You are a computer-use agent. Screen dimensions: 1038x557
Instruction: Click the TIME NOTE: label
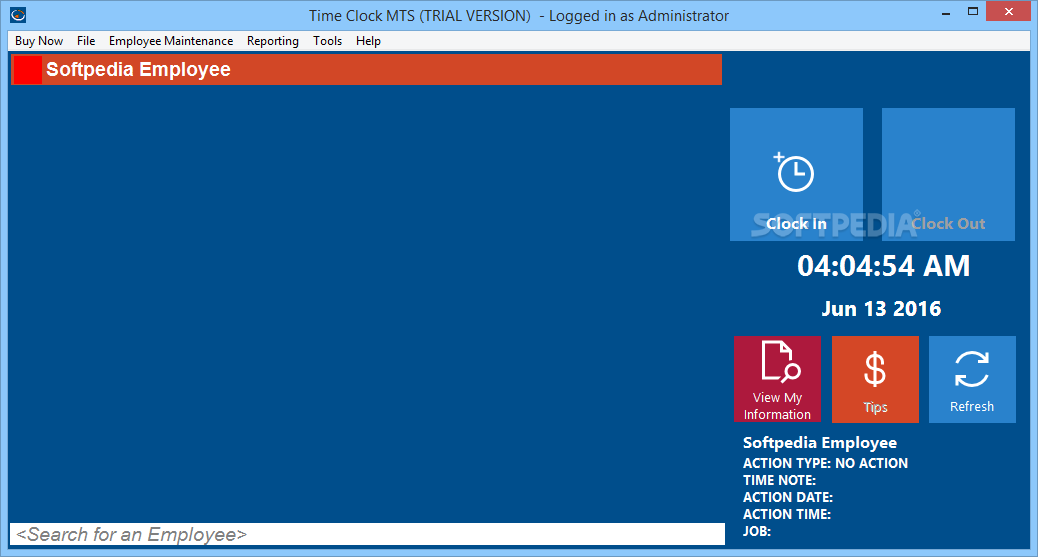(x=779, y=480)
